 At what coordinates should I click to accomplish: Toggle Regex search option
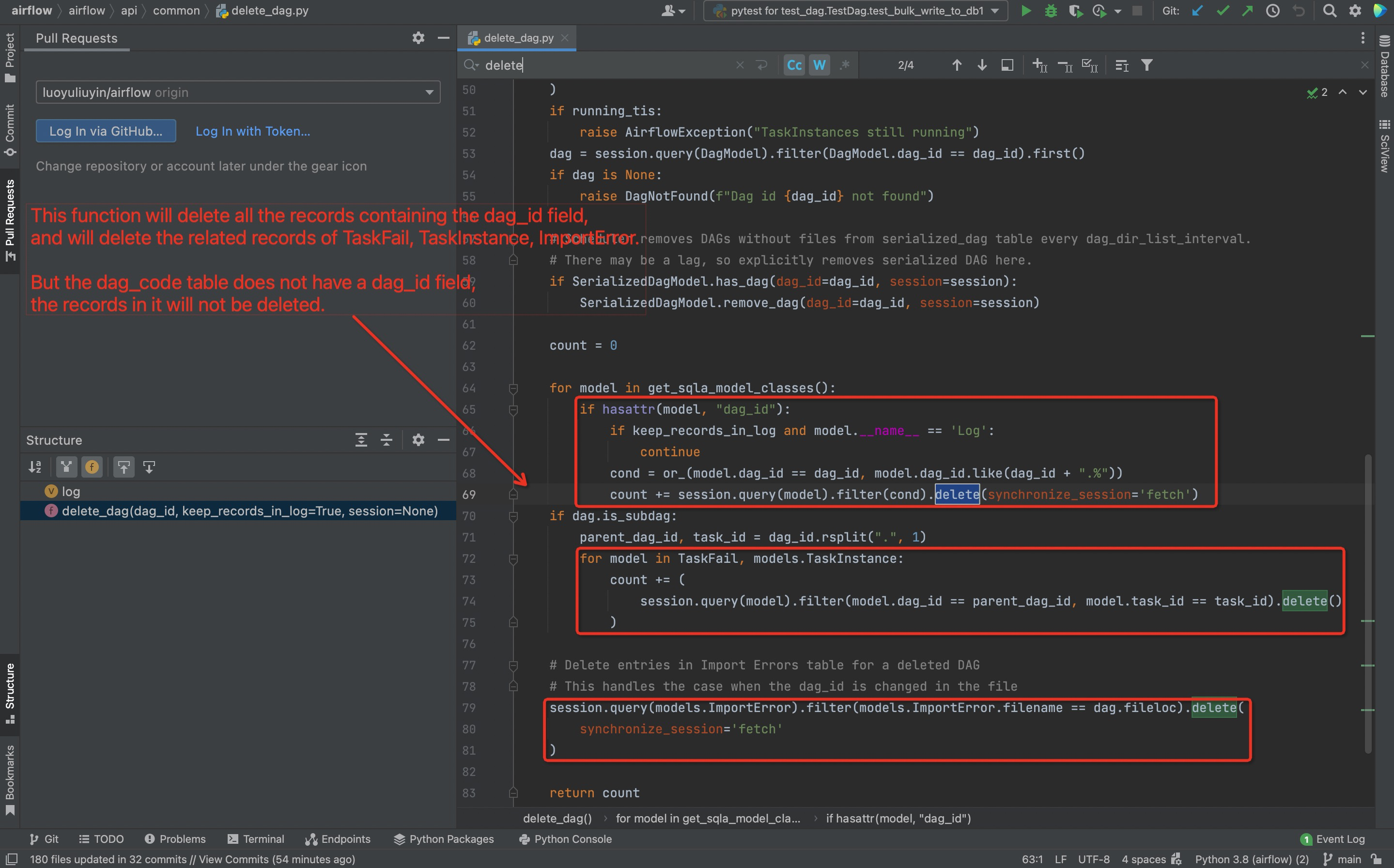coord(844,65)
